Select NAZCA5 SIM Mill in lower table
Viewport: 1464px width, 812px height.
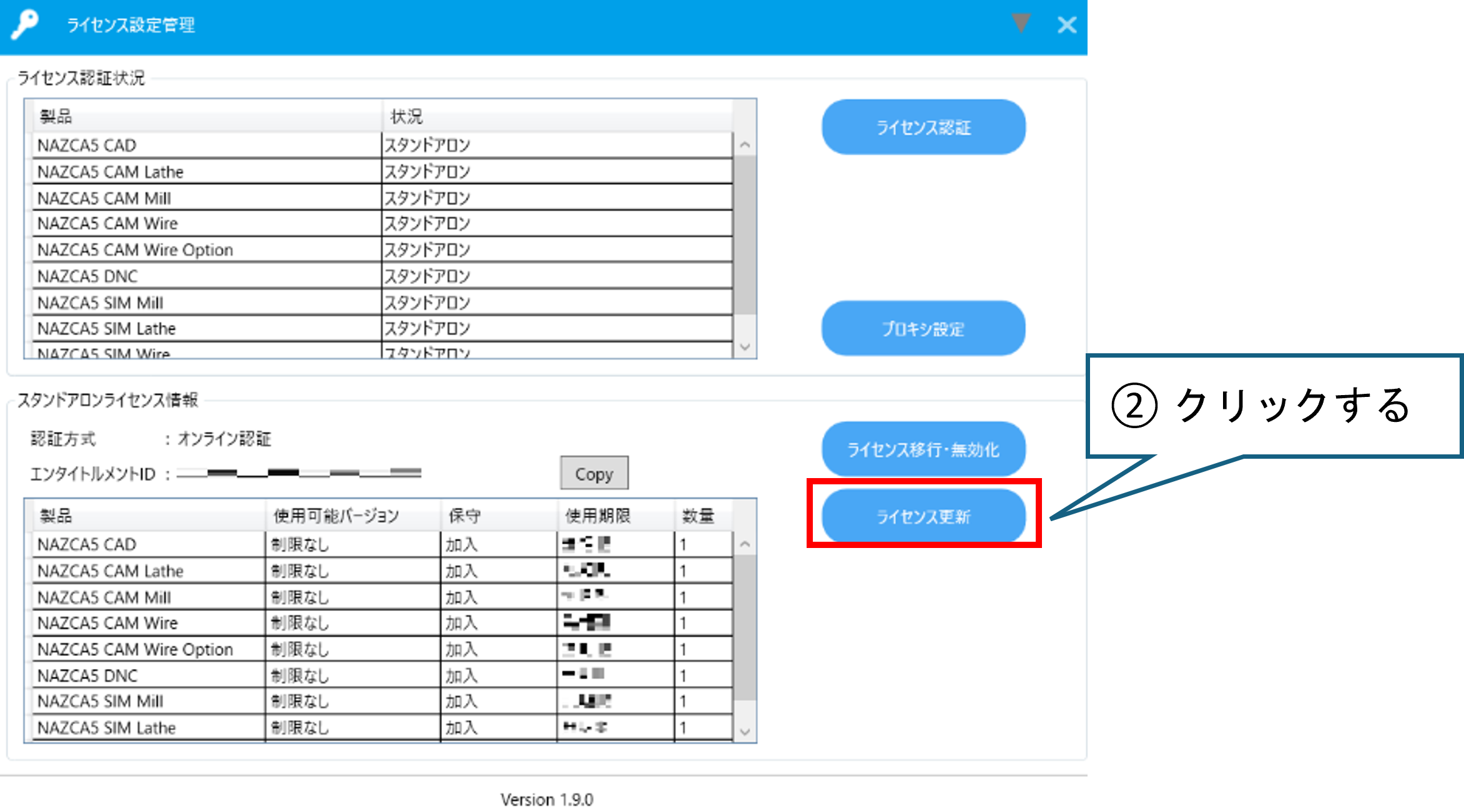coord(381,701)
